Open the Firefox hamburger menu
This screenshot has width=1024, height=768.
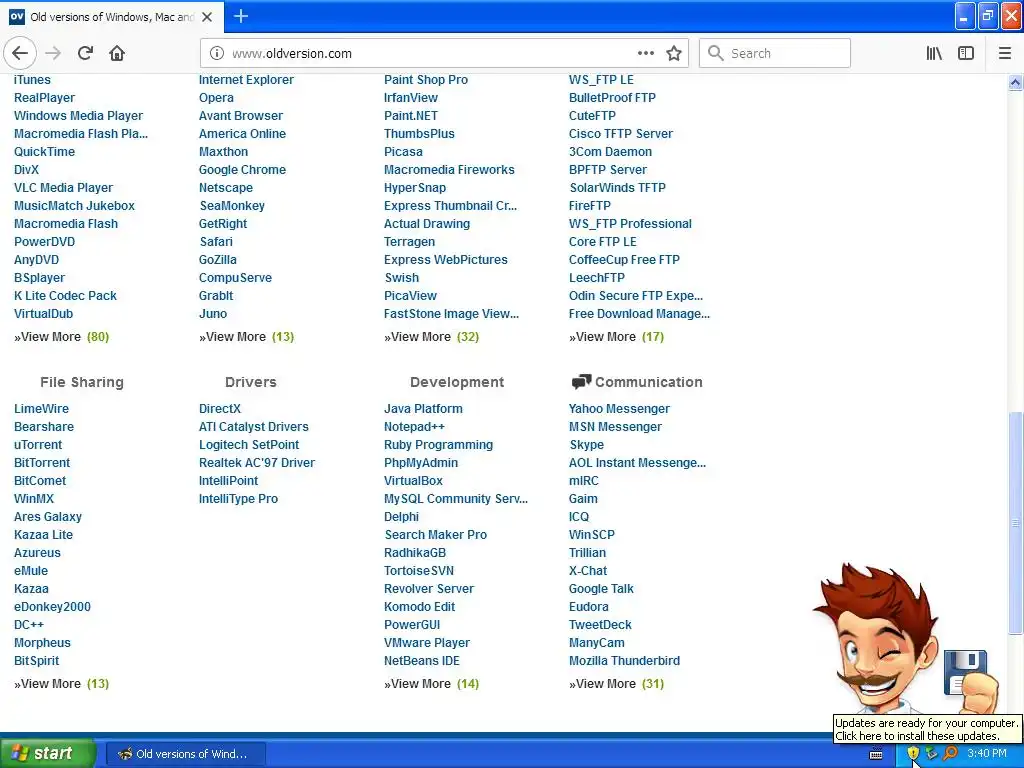pyautogui.click(x=1005, y=53)
